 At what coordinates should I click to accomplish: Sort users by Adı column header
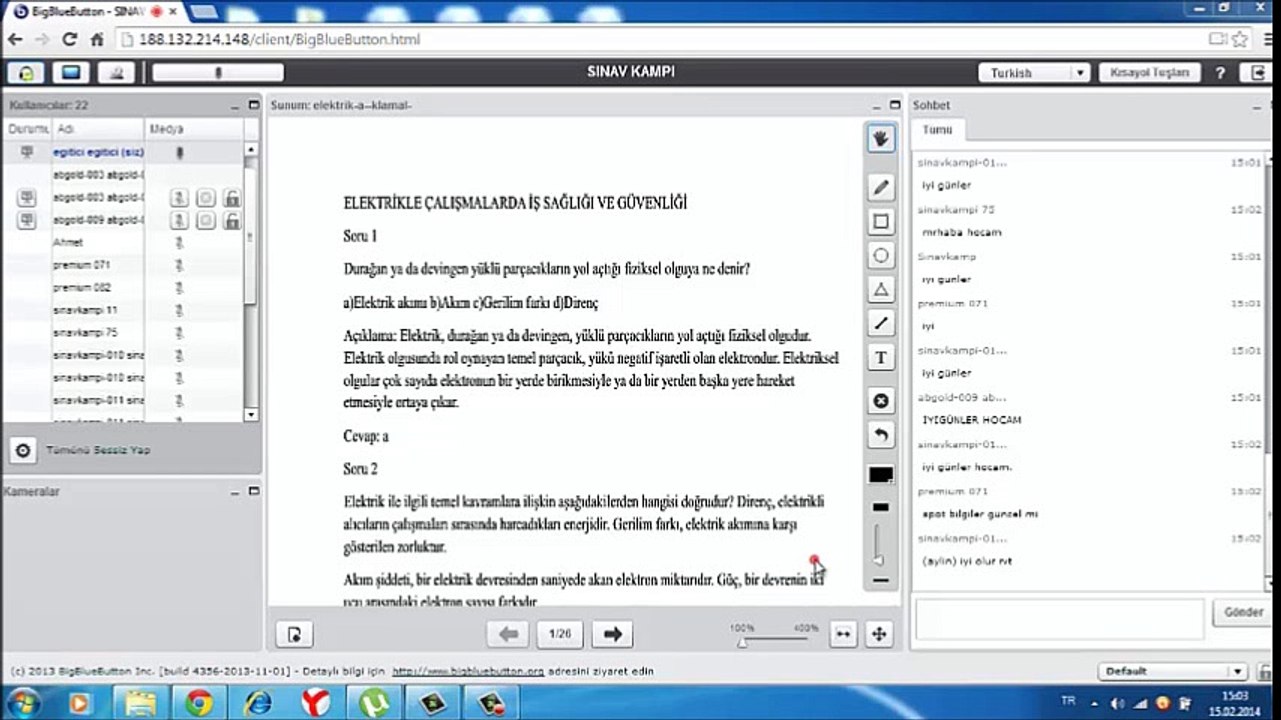point(98,129)
